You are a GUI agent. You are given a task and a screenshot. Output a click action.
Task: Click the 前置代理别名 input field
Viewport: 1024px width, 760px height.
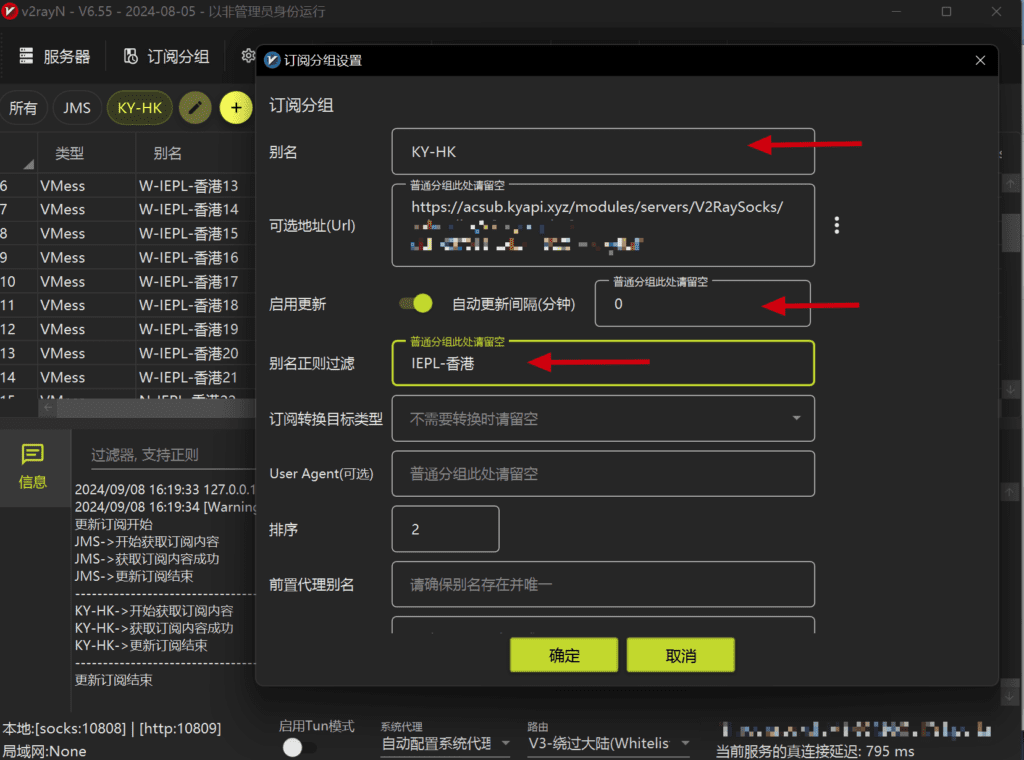pyautogui.click(x=603, y=584)
